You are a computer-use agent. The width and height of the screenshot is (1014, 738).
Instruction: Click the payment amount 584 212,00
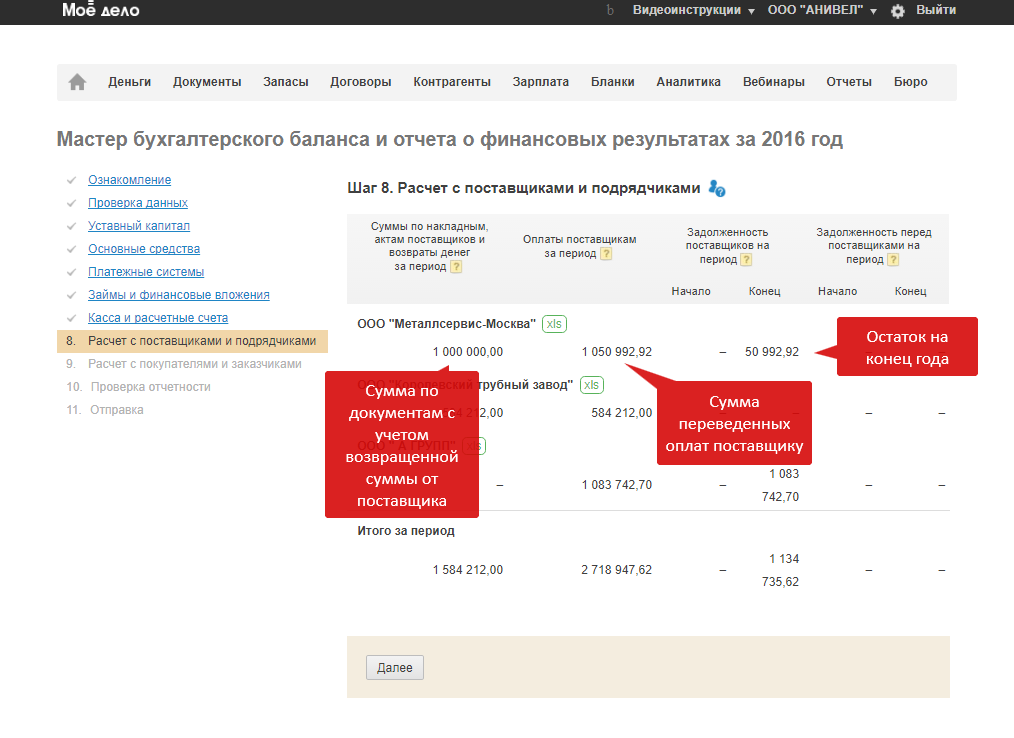621,413
